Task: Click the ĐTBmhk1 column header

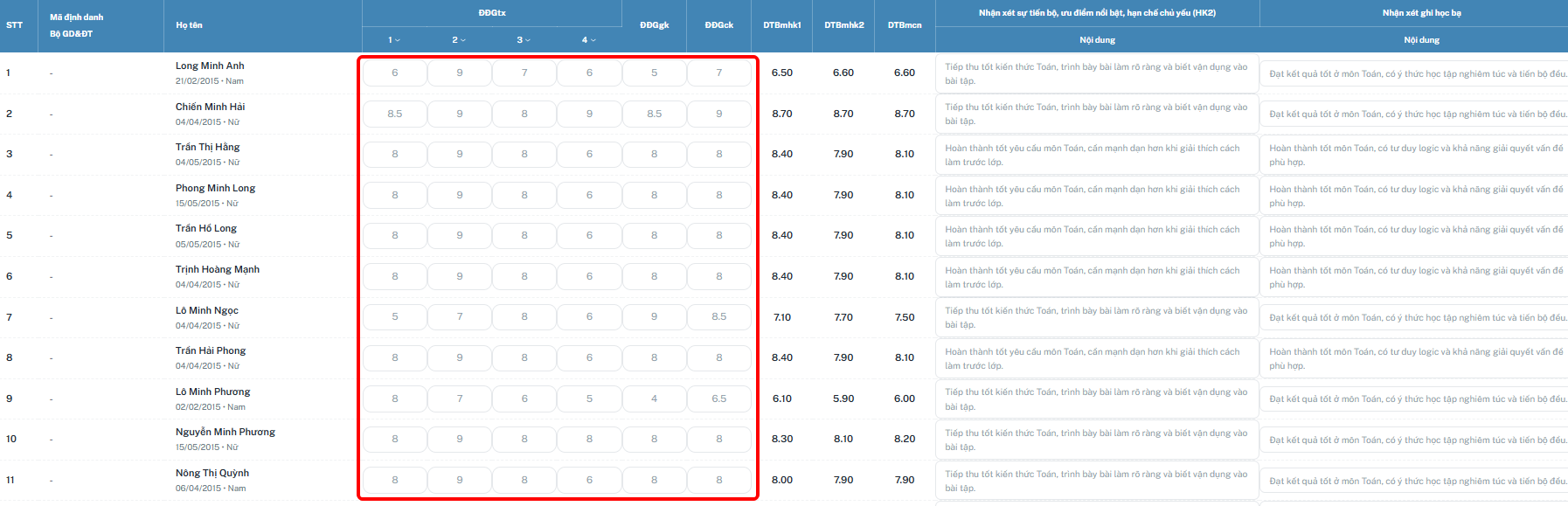Action: pos(781,25)
